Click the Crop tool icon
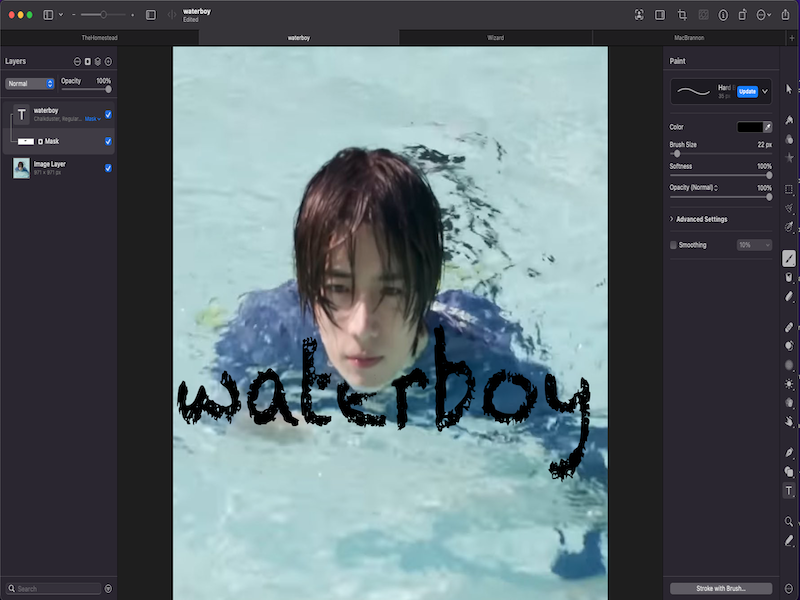Viewport: 800px width, 600px height. coord(682,15)
